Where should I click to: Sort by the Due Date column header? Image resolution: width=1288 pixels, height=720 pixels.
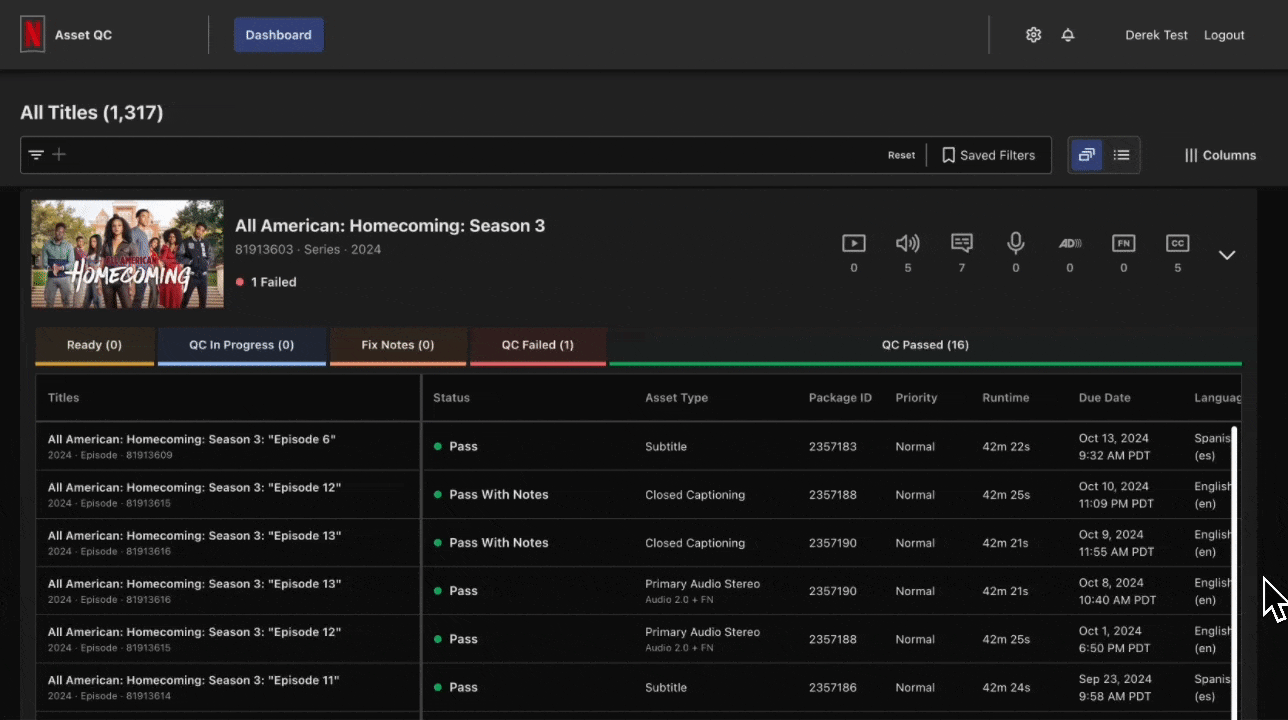point(1104,398)
